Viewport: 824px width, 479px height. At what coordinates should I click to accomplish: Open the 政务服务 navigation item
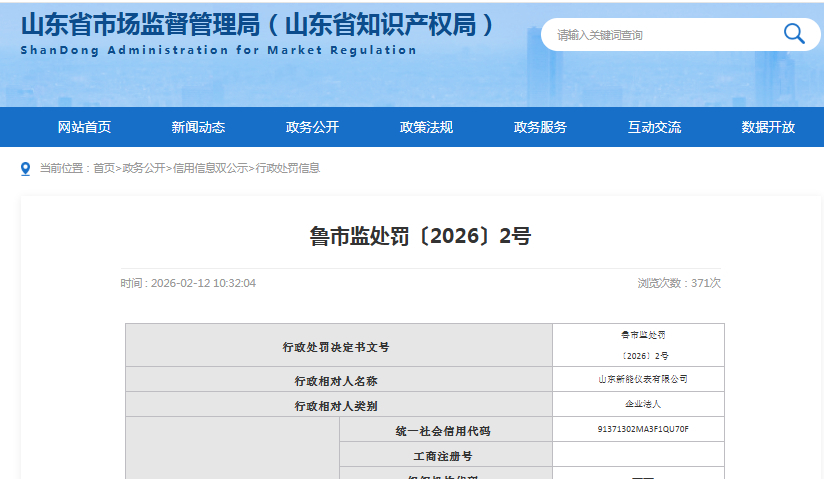pyautogui.click(x=540, y=127)
